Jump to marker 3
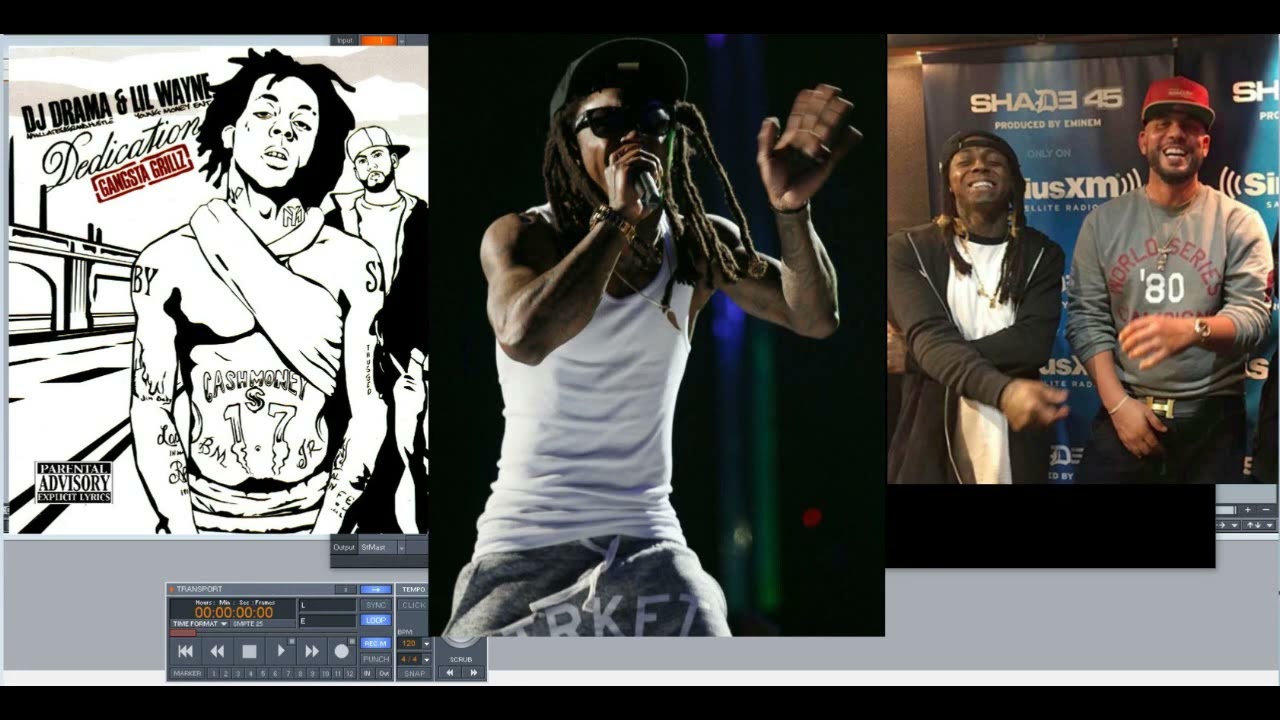The image size is (1280, 720). pos(238,674)
